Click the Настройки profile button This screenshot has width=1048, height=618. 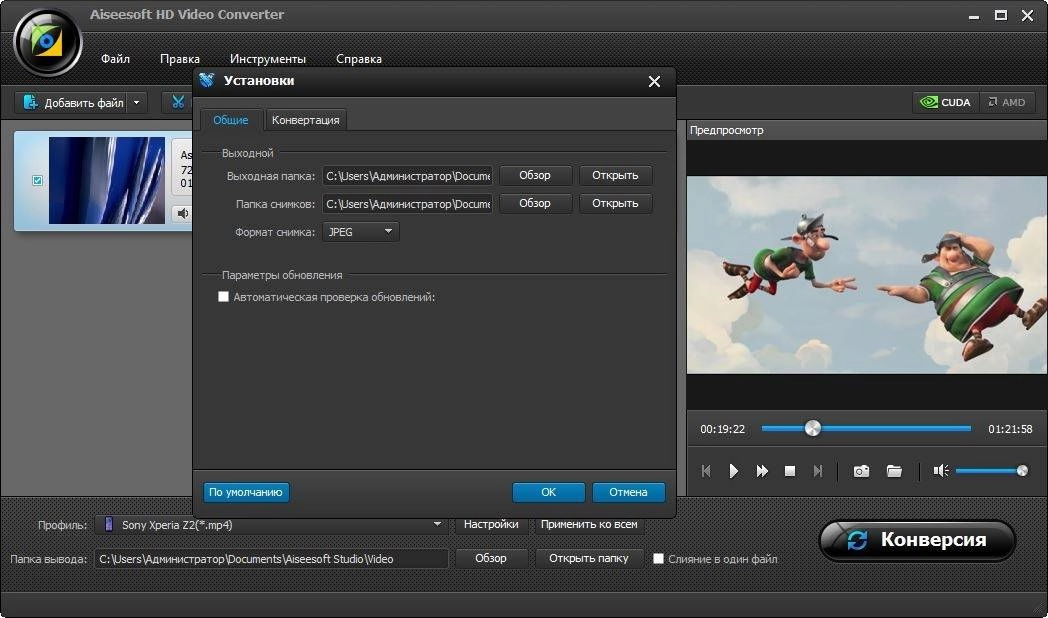pos(491,524)
